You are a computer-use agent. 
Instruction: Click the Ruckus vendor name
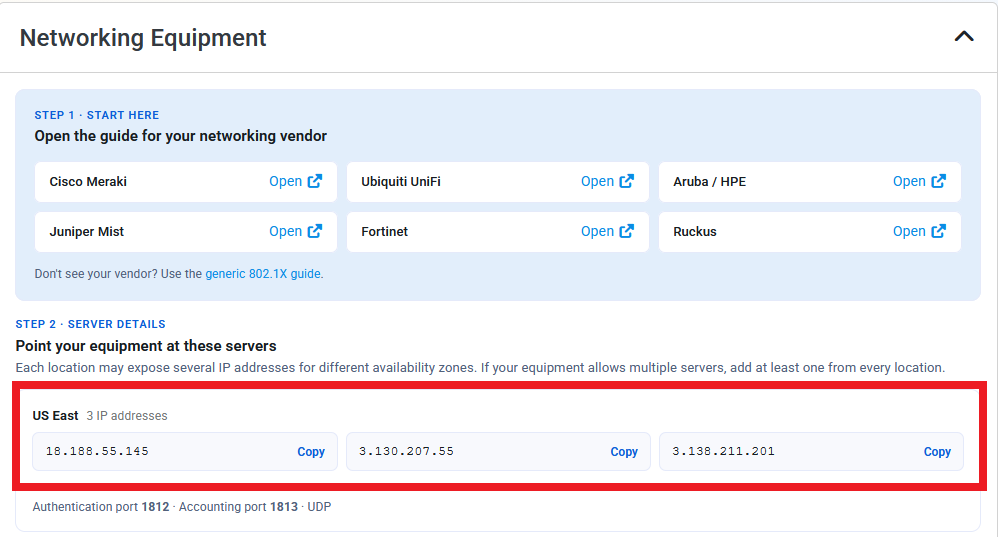pos(694,232)
